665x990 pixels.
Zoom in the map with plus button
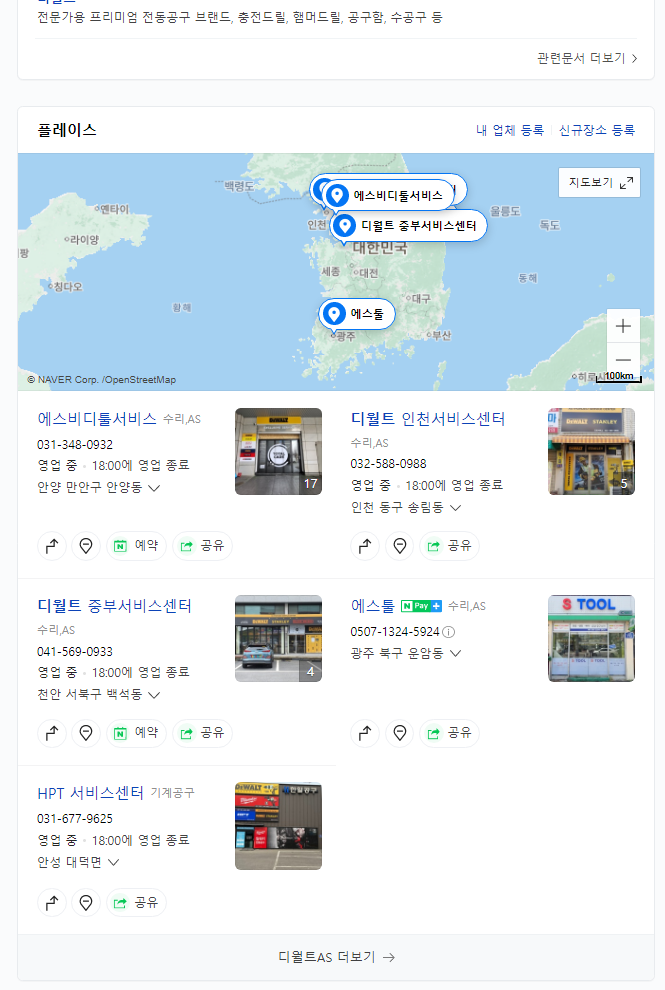pyautogui.click(x=623, y=326)
